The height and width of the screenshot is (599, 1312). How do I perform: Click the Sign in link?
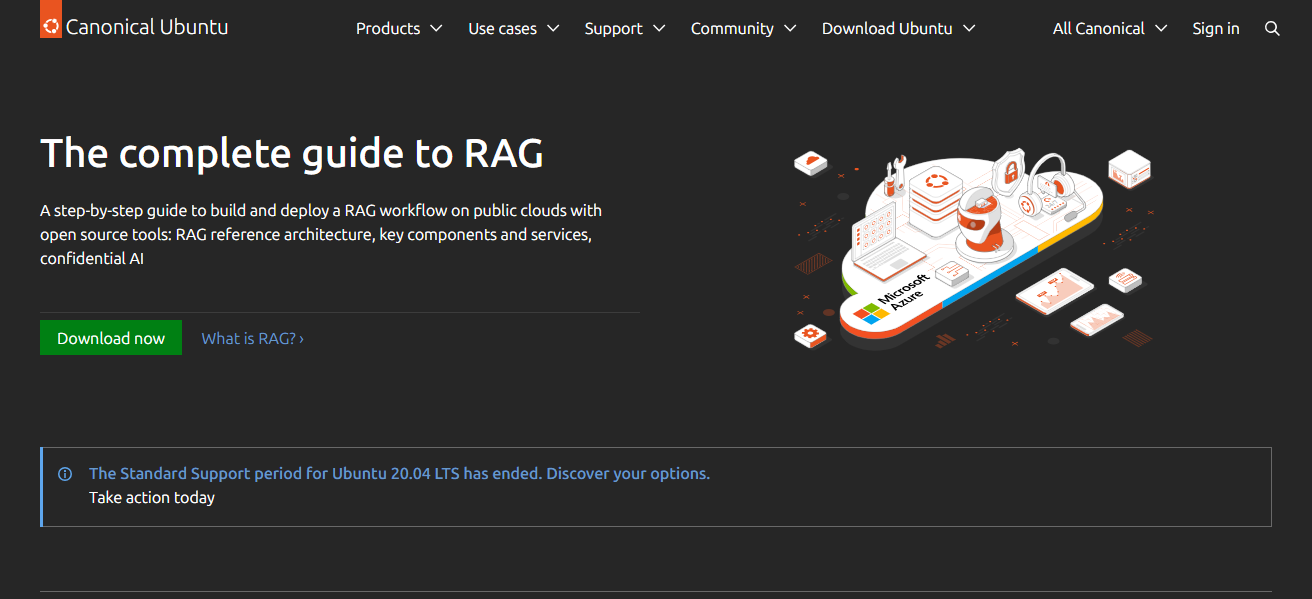tap(1216, 29)
